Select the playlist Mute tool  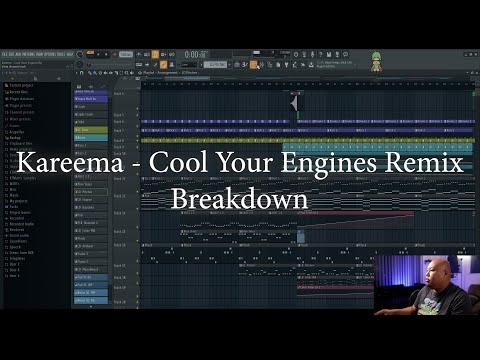point(105,73)
